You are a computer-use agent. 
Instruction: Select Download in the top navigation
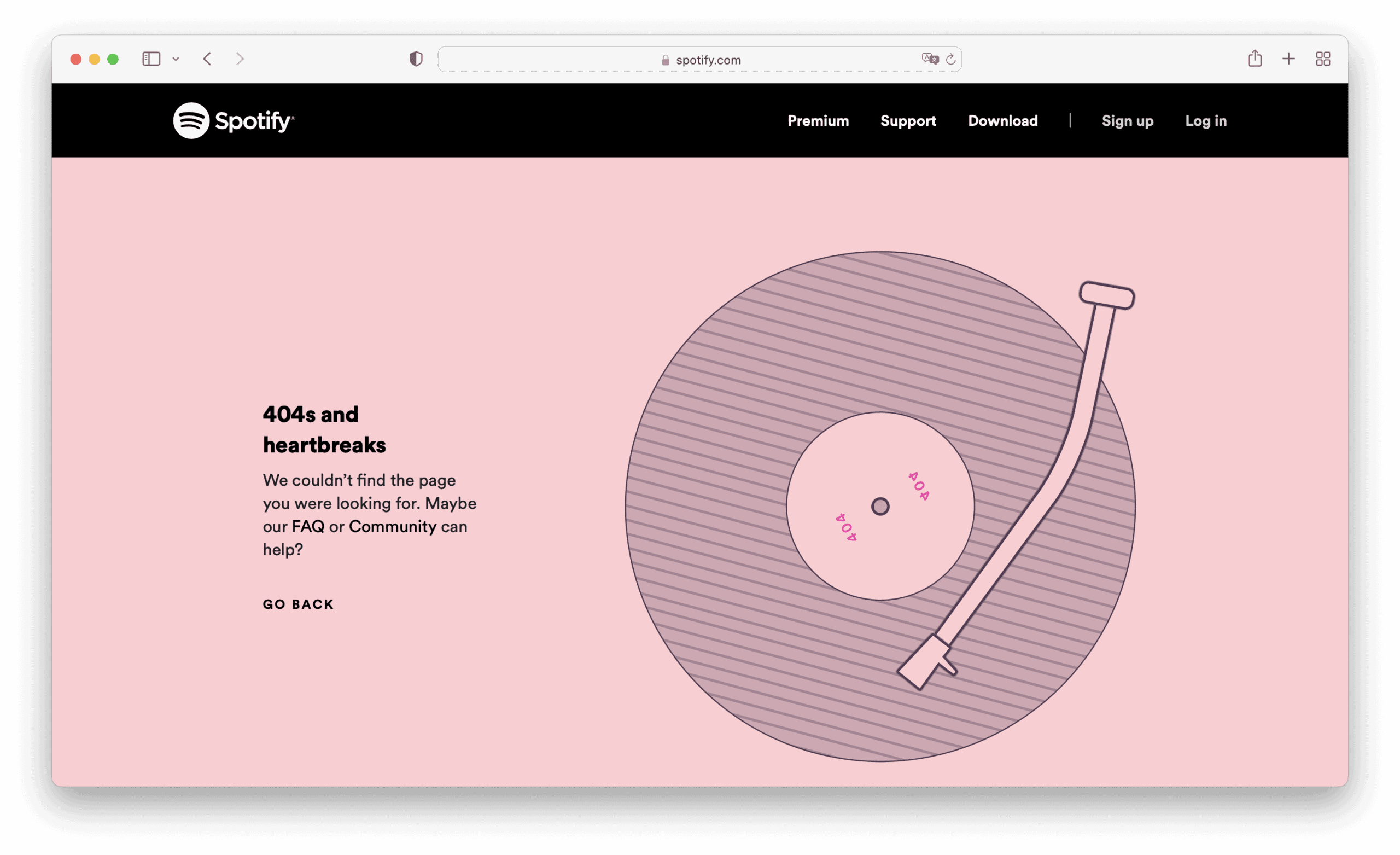point(1003,121)
